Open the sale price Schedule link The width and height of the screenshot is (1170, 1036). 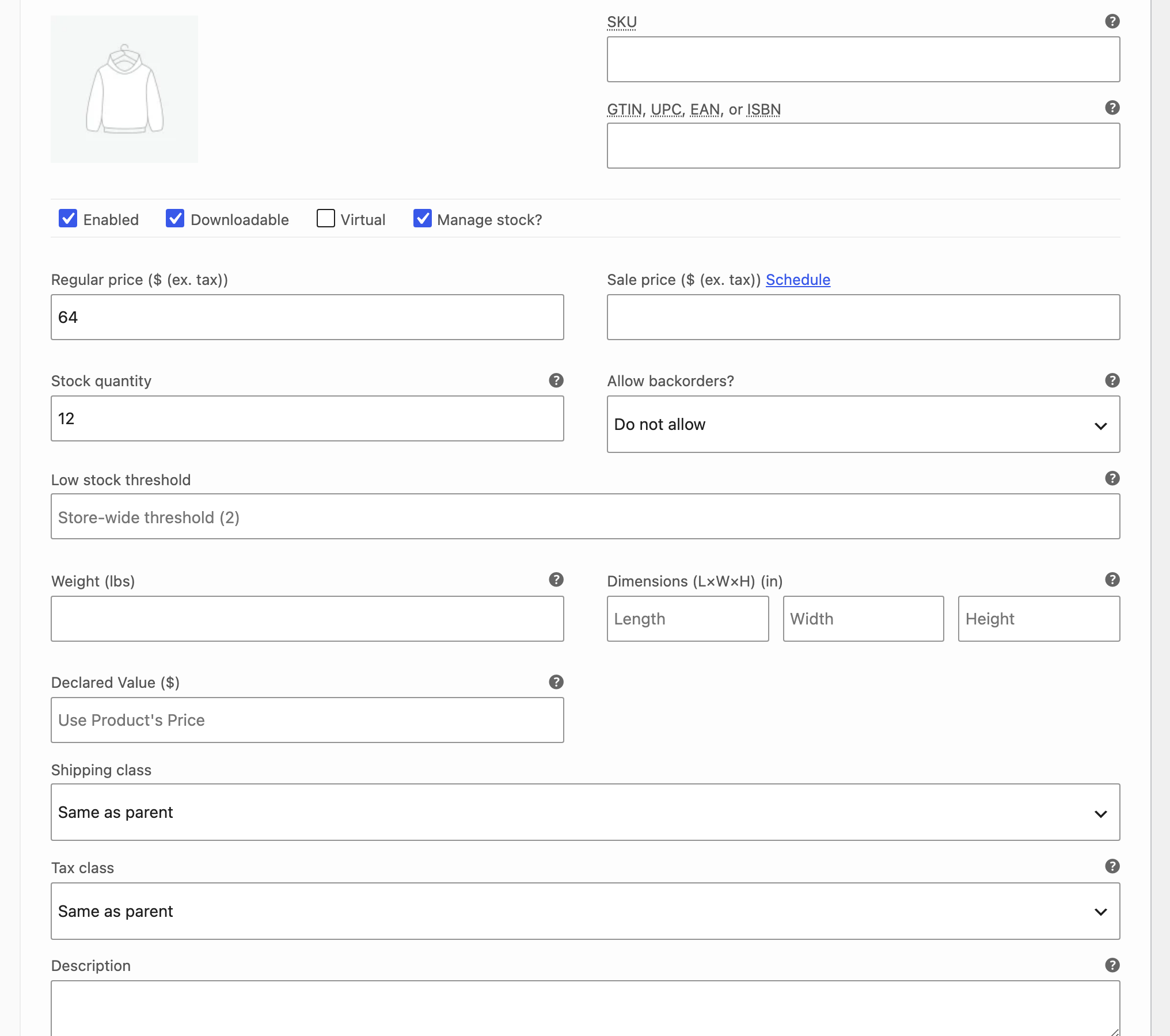click(x=797, y=280)
